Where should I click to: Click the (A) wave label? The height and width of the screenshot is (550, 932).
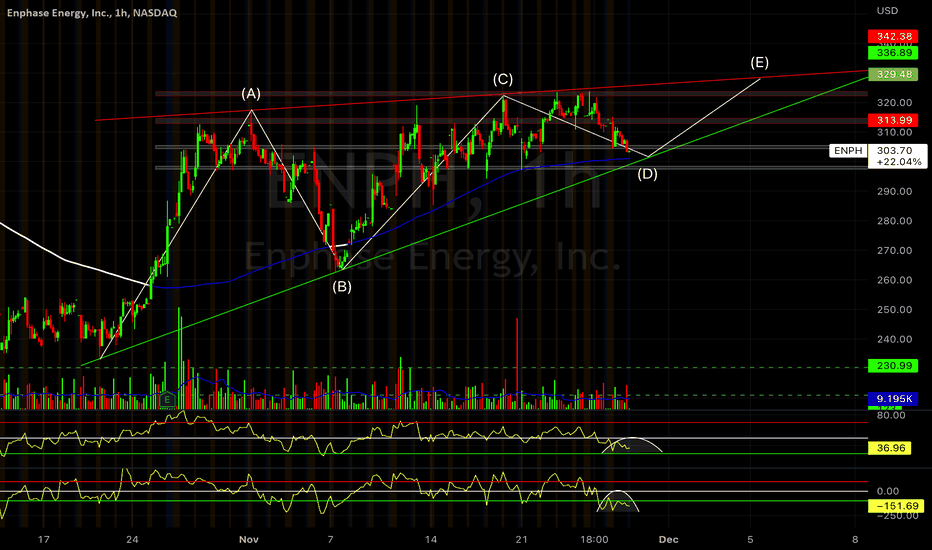[251, 93]
